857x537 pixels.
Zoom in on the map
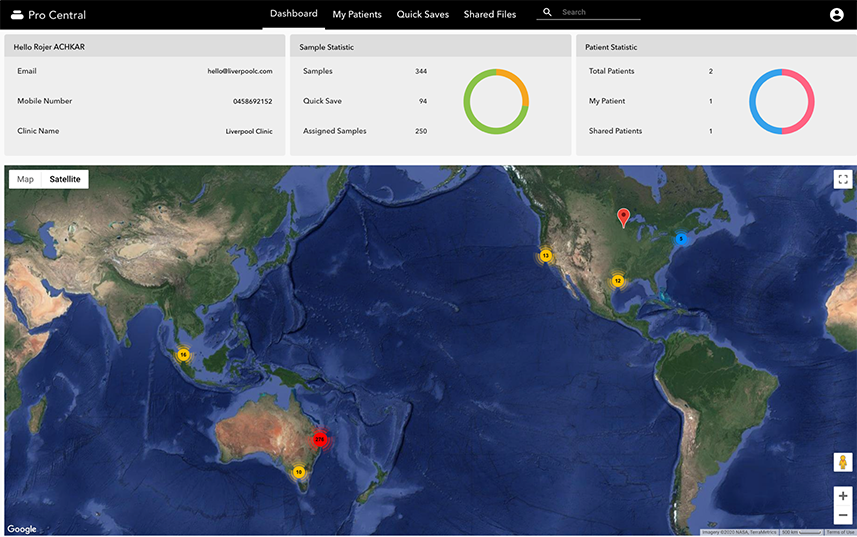coord(842,496)
